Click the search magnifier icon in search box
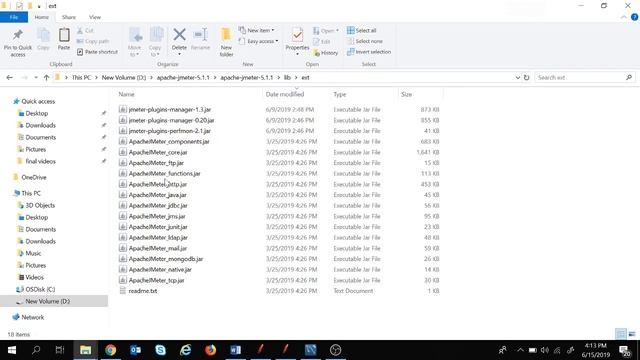The height and width of the screenshot is (360, 640). tap(629, 78)
